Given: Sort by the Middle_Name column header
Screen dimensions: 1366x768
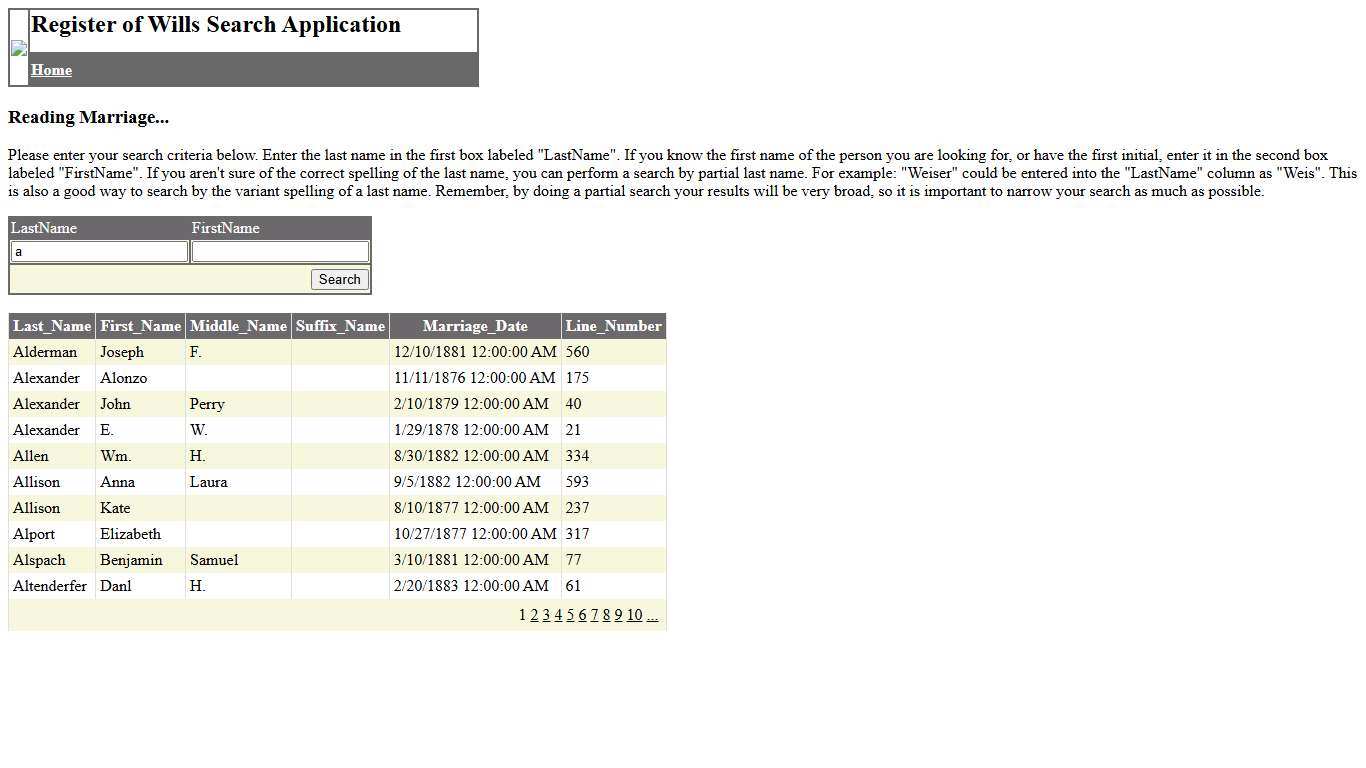Looking at the screenshot, I should [237, 325].
